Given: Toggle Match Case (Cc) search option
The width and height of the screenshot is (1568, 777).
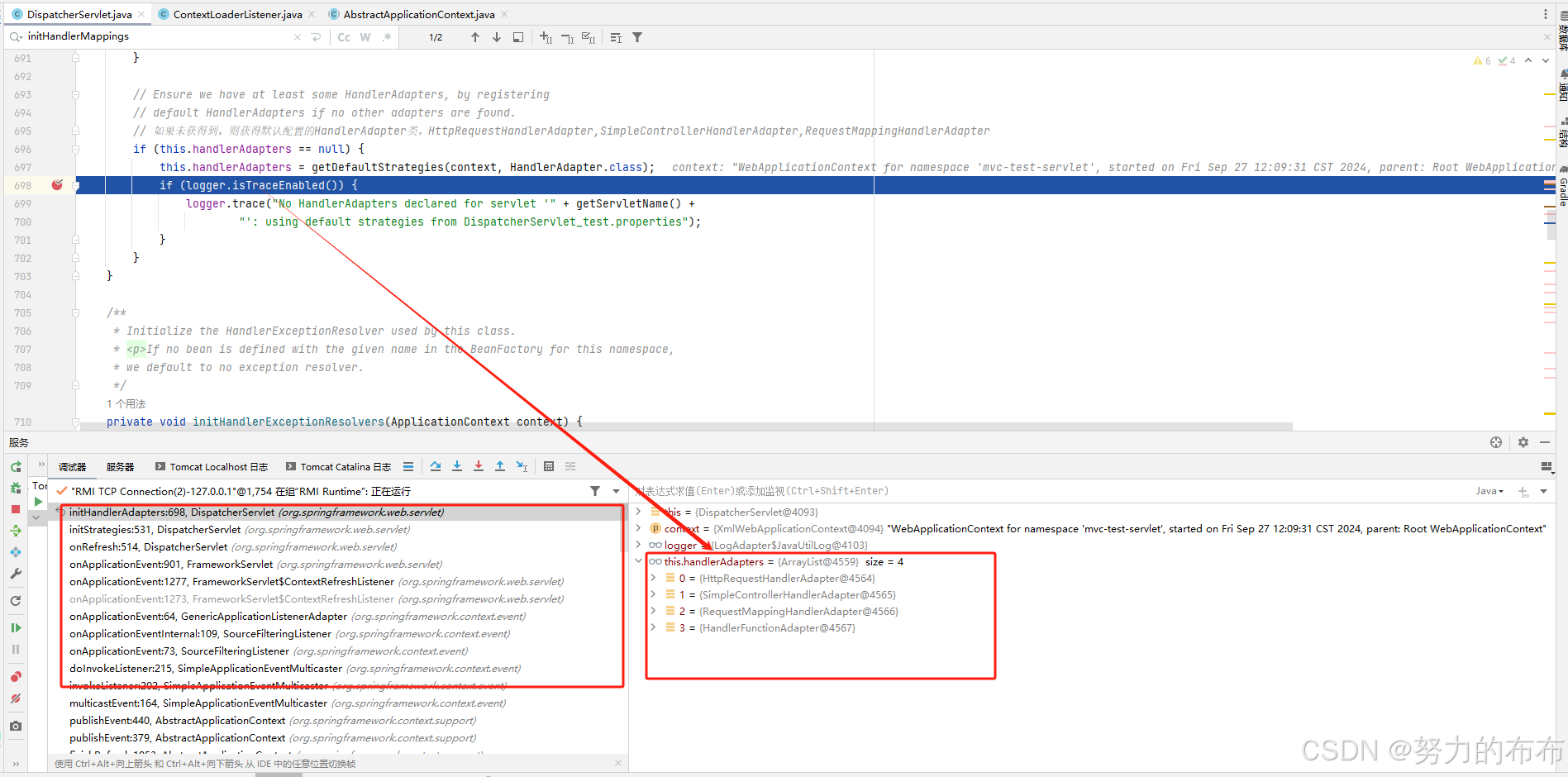Looking at the screenshot, I should point(344,37).
